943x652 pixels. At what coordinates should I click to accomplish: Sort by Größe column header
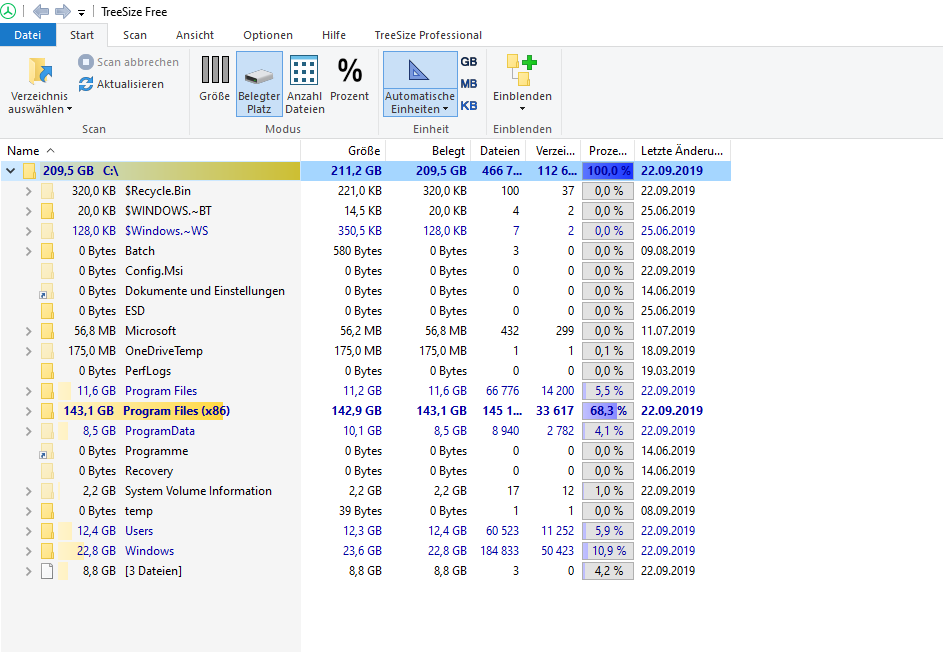click(x=343, y=150)
